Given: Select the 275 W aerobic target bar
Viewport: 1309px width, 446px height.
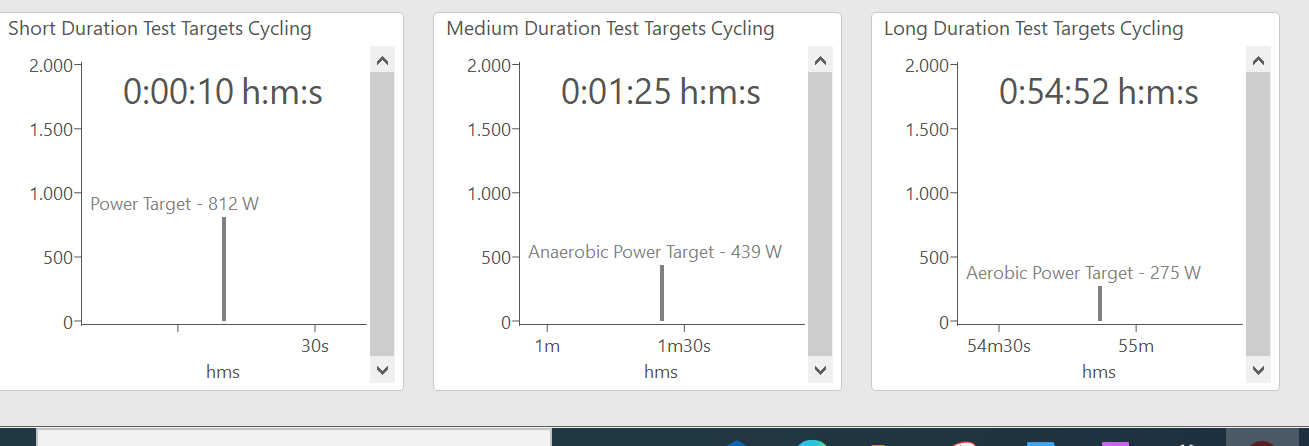Looking at the screenshot, I should click(1100, 303).
